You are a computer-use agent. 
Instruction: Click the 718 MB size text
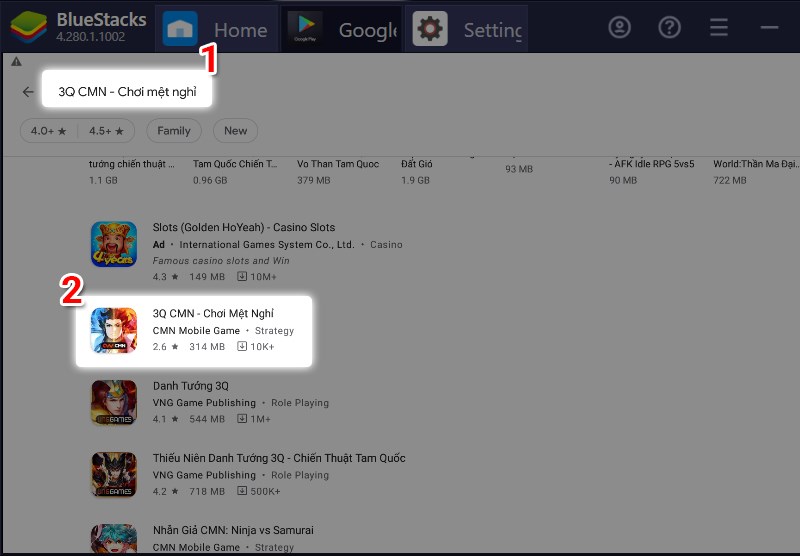point(207,491)
